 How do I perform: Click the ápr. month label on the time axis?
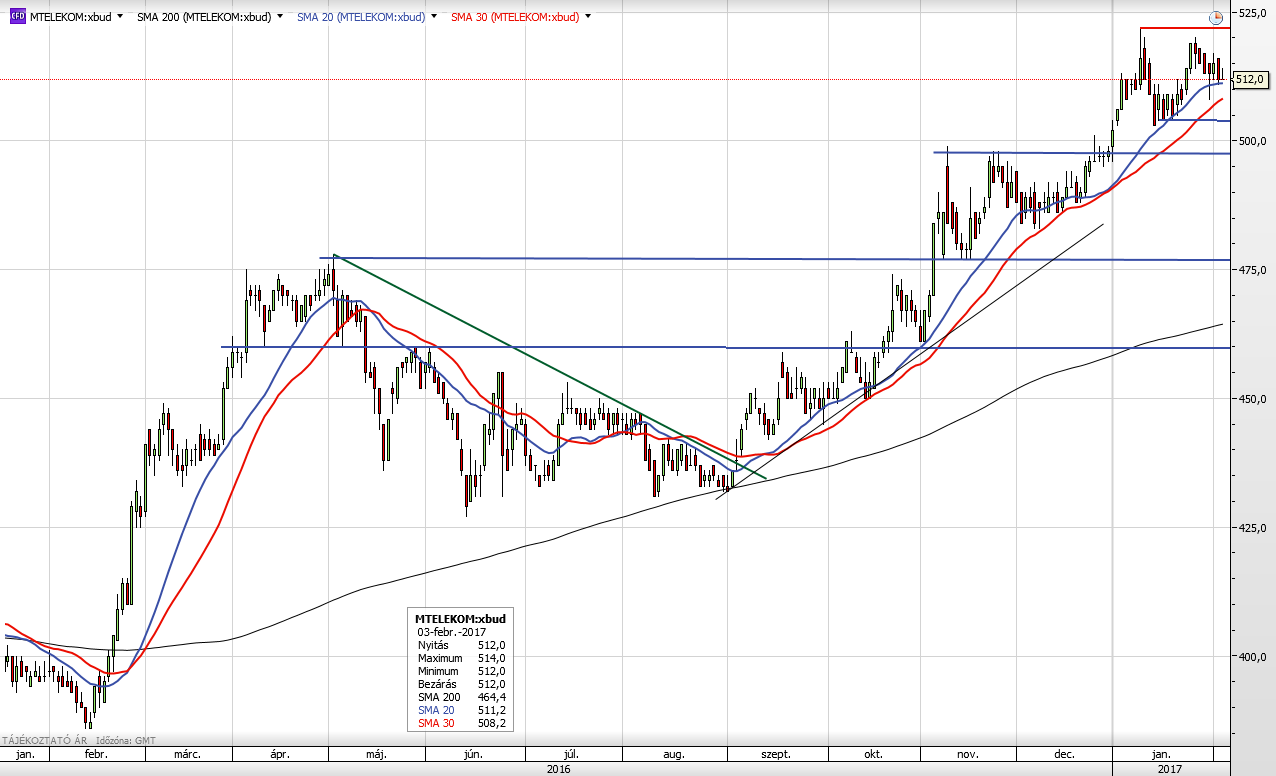[x=281, y=754]
